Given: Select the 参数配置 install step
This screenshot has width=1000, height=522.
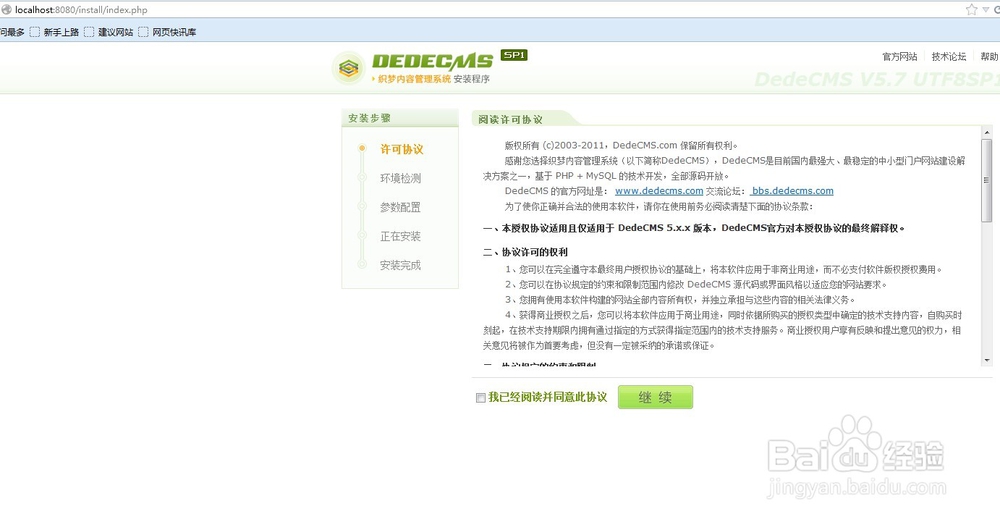Looking at the screenshot, I should pyautogui.click(x=401, y=207).
